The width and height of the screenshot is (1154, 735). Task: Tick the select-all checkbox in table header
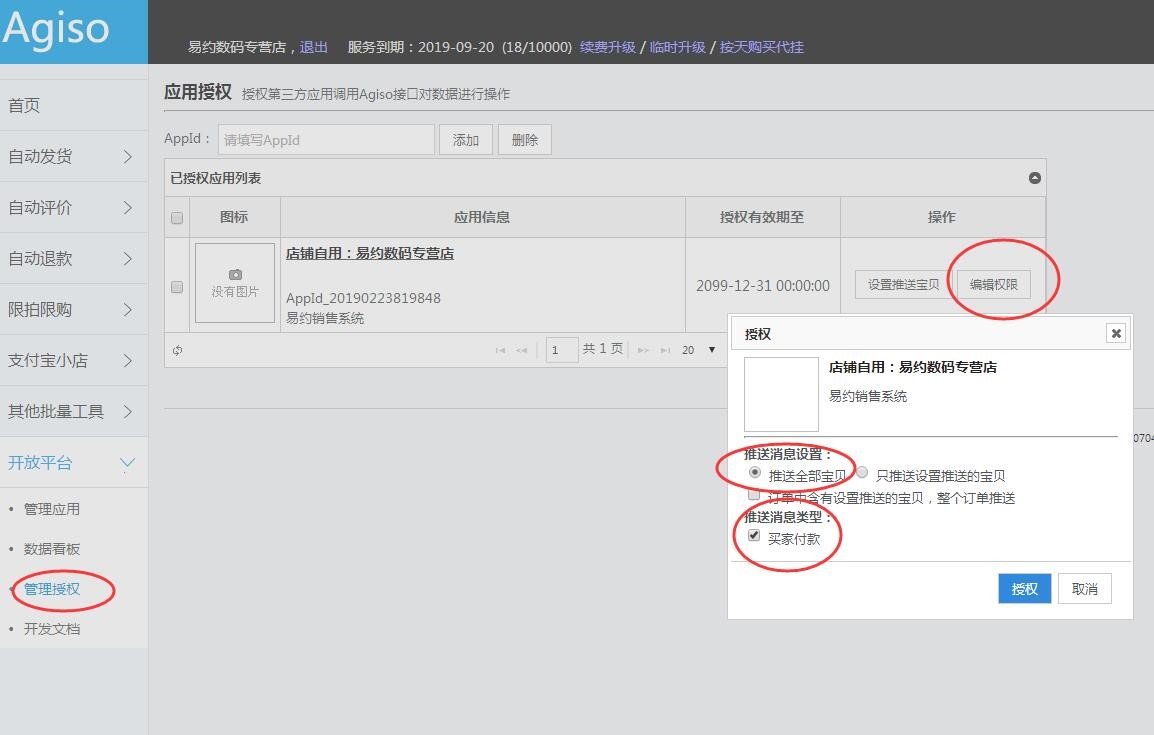click(x=177, y=218)
